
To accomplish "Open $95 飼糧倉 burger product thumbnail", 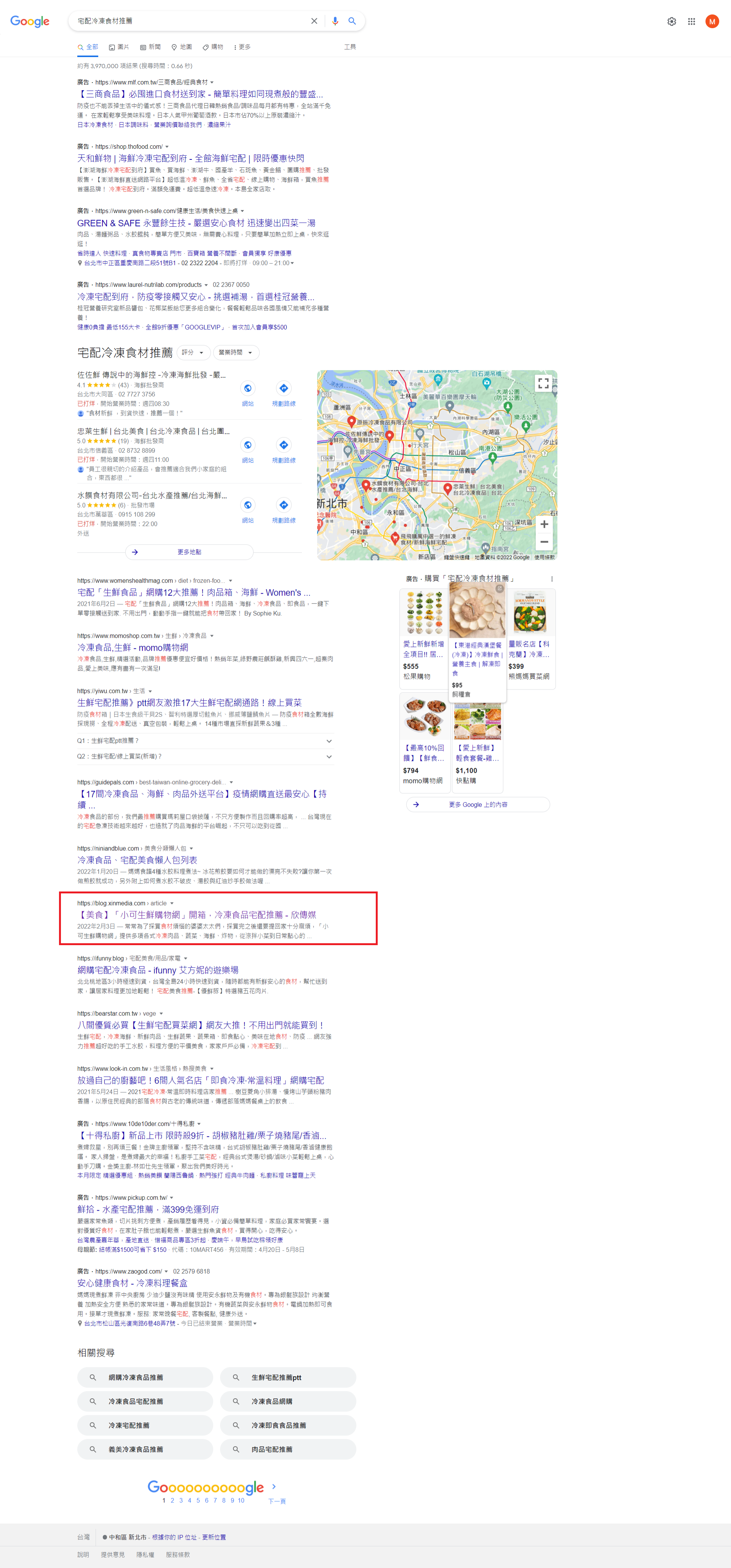I will click(x=477, y=611).
